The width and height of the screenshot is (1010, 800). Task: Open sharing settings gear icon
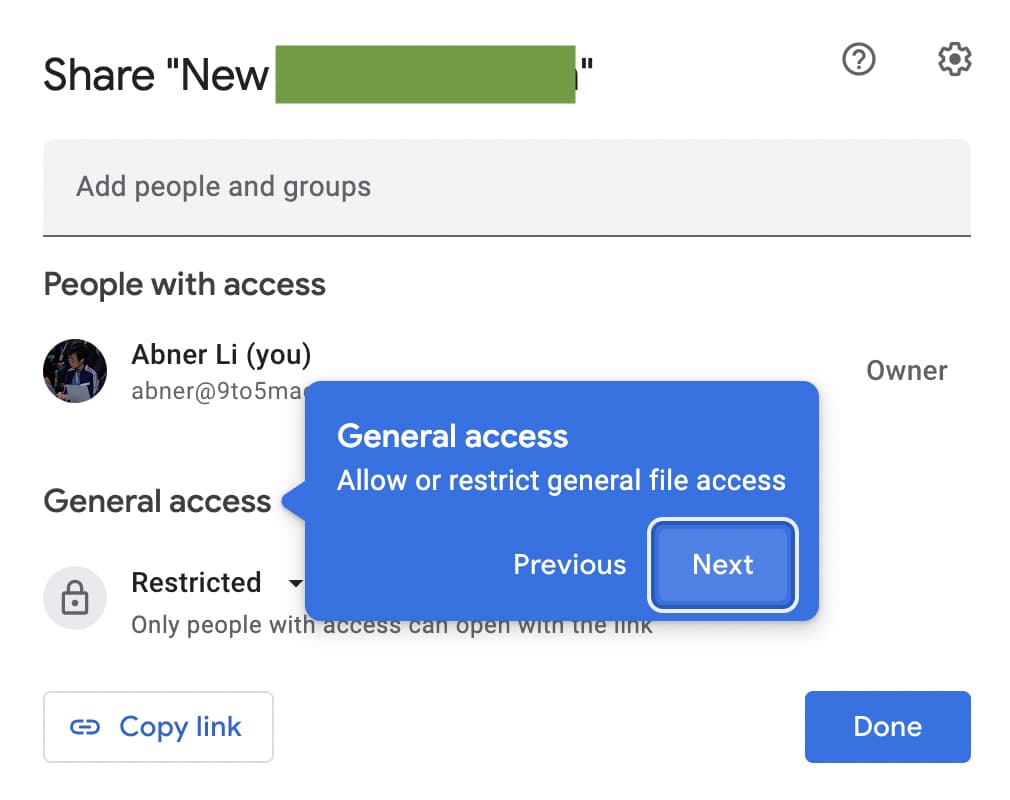click(954, 61)
